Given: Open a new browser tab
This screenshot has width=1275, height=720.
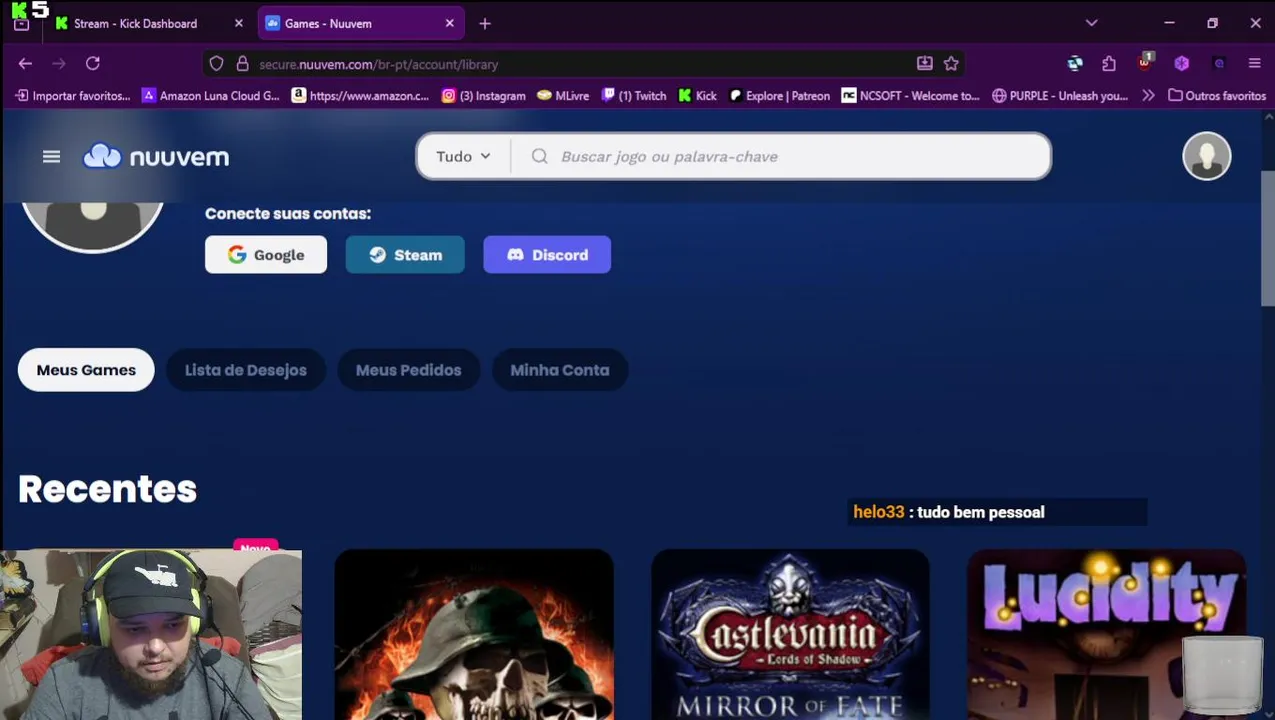Looking at the screenshot, I should click(x=485, y=23).
